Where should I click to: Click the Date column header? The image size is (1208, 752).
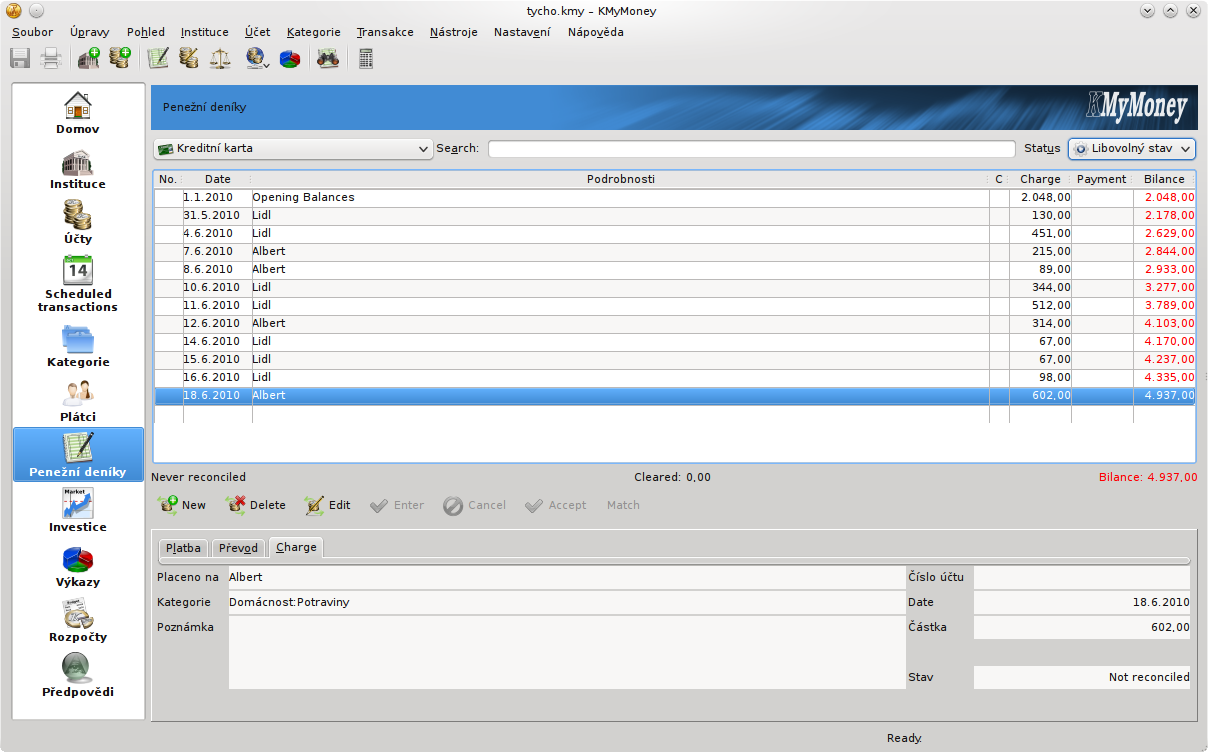pyautogui.click(x=217, y=179)
